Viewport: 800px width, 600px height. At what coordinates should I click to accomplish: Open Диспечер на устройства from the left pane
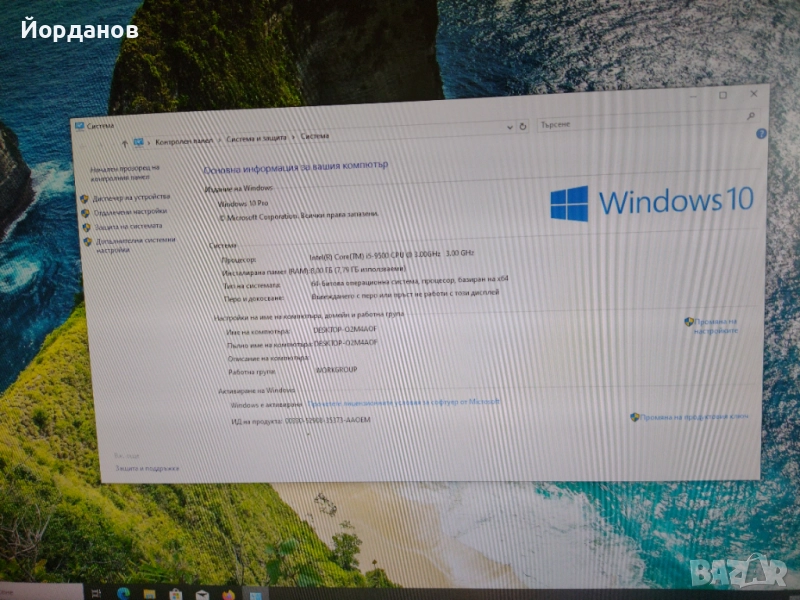point(131,197)
